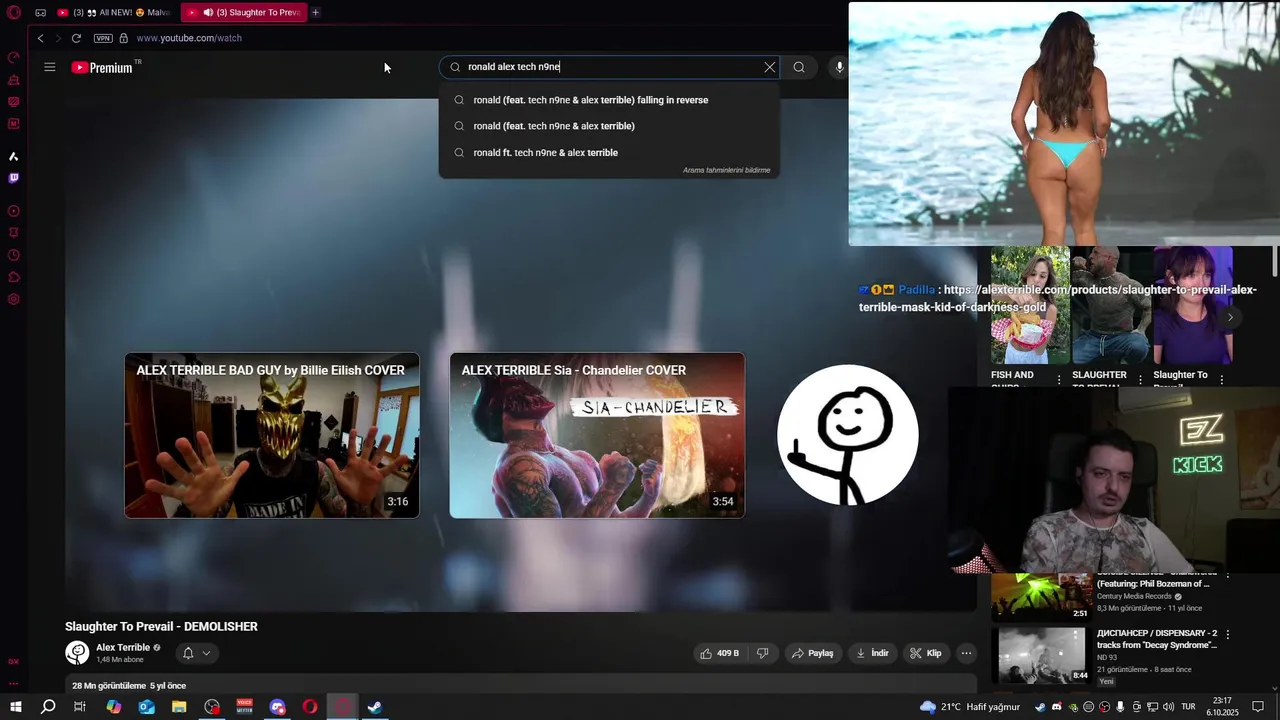
Task: Switch to the 'All NEW! Malva' YouTube tab
Action: pos(114,12)
